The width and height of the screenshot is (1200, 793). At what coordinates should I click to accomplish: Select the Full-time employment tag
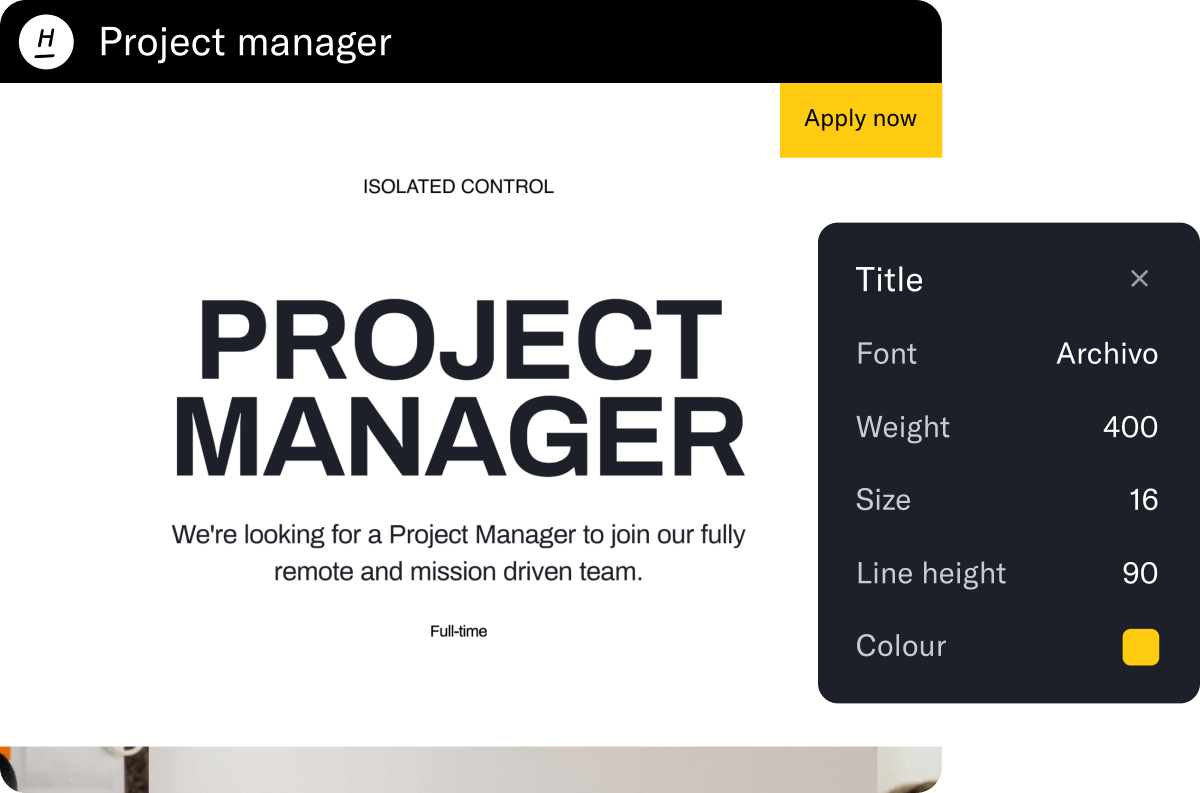point(458,631)
